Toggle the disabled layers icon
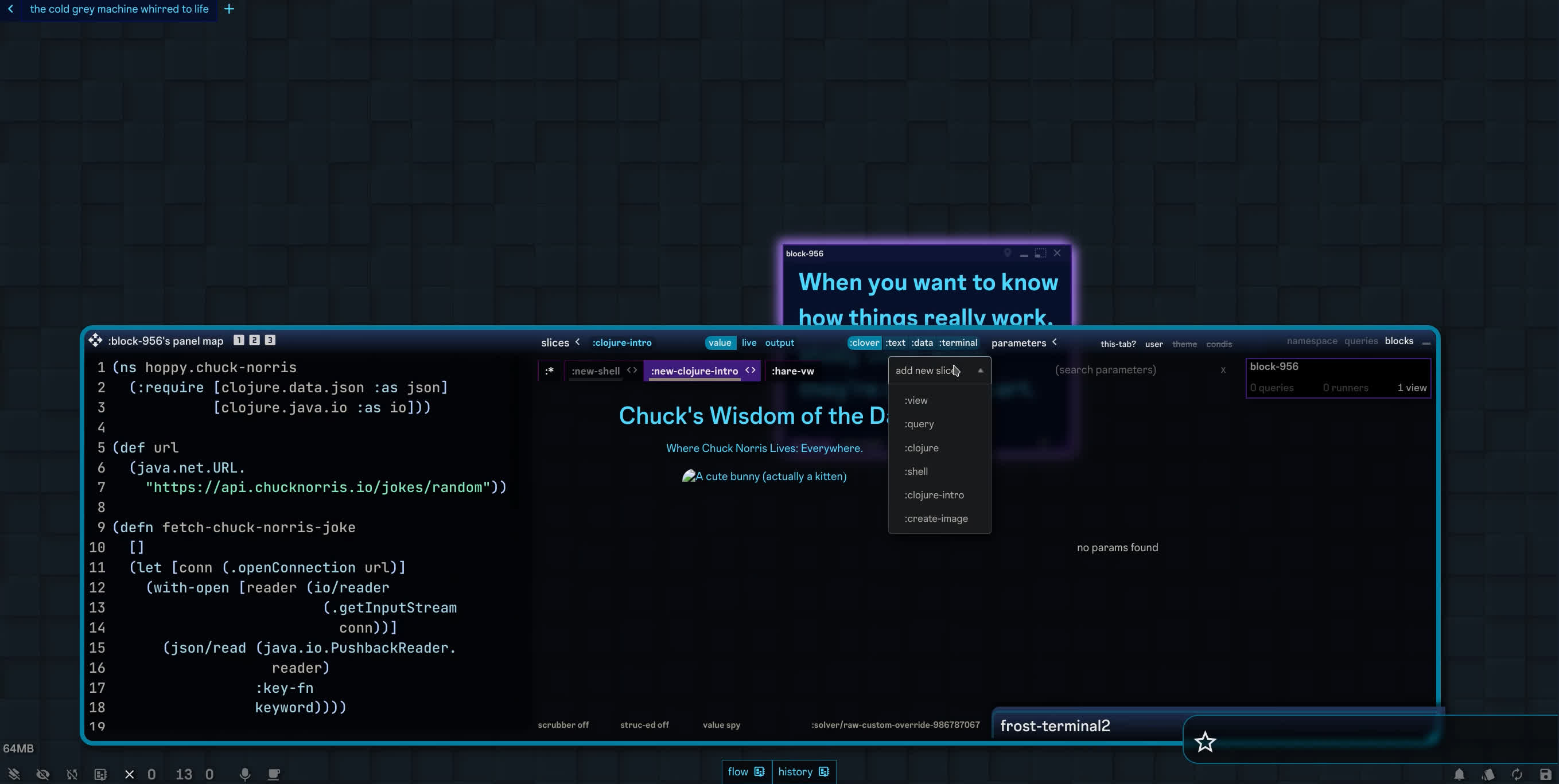This screenshot has width=1559, height=784. coord(13,774)
